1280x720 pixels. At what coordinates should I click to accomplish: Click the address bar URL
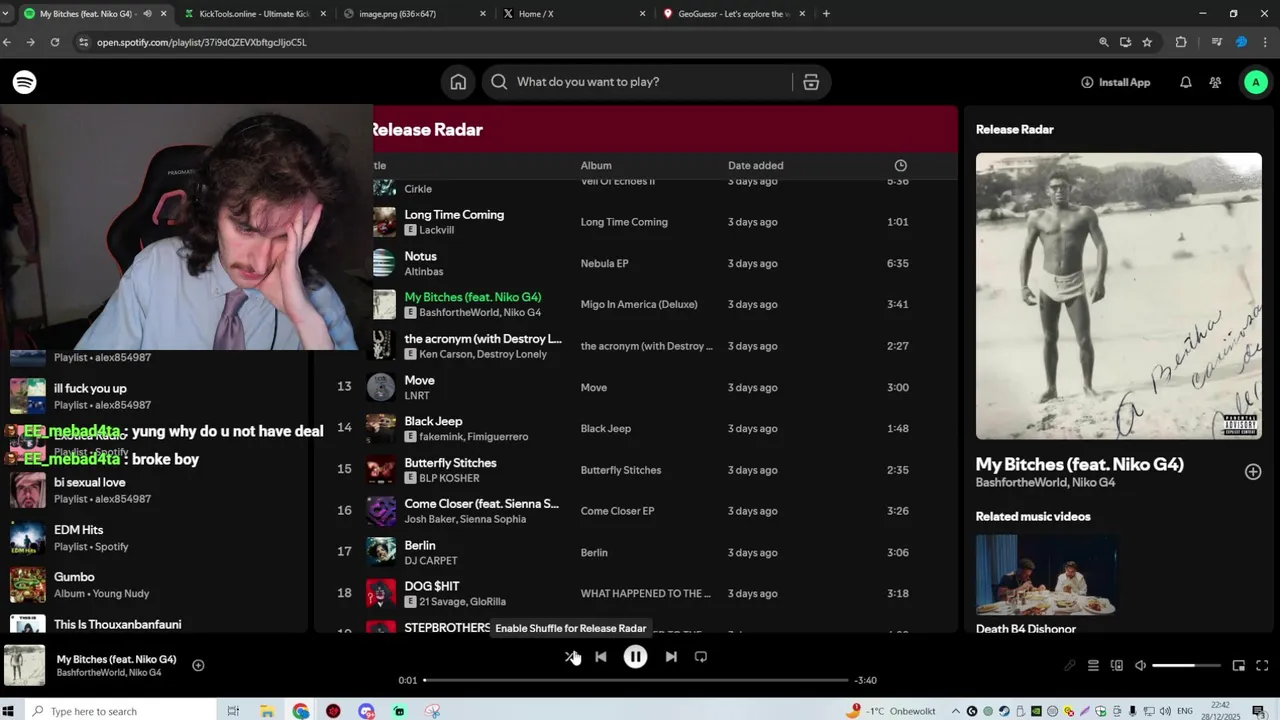(x=202, y=42)
